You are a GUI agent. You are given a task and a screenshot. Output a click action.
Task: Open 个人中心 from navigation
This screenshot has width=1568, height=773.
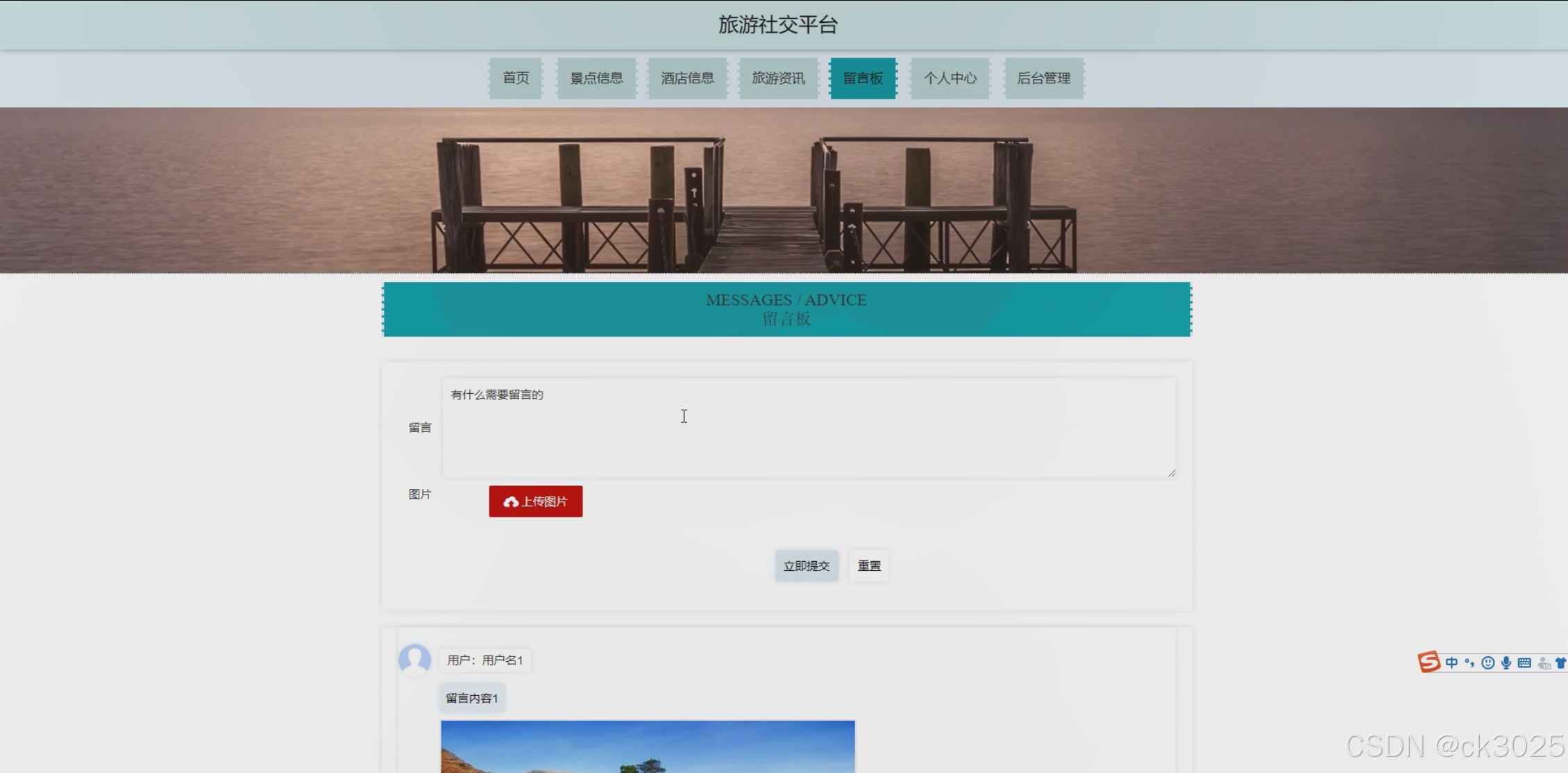(950, 78)
